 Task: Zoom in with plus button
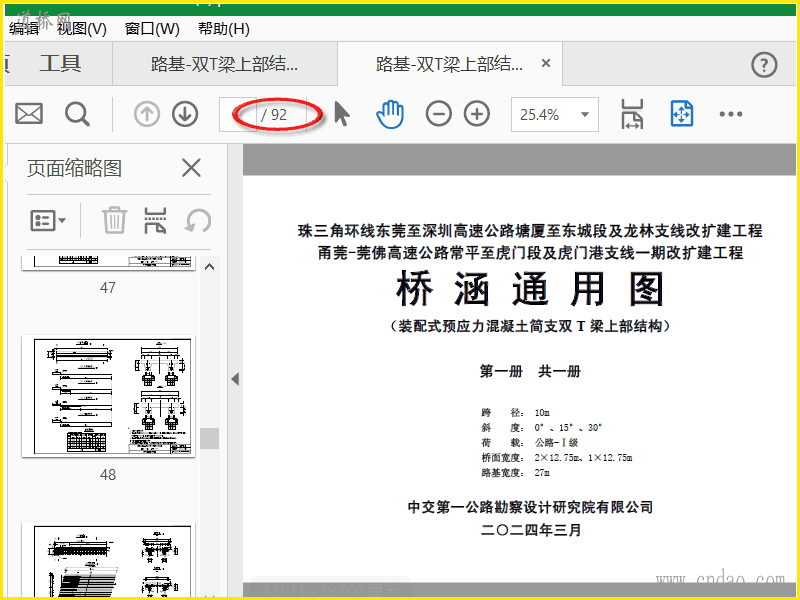point(477,114)
